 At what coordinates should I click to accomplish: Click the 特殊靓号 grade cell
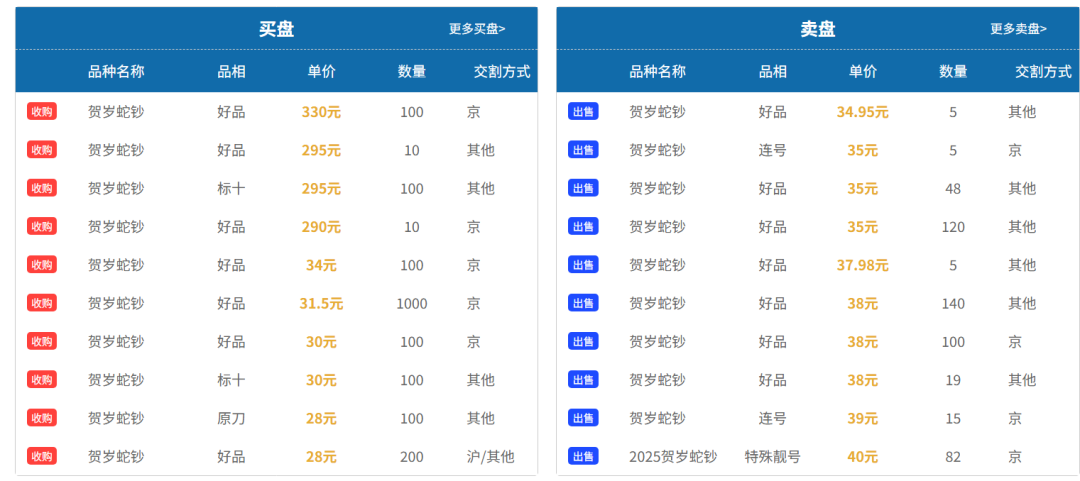click(x=773, y=456)
